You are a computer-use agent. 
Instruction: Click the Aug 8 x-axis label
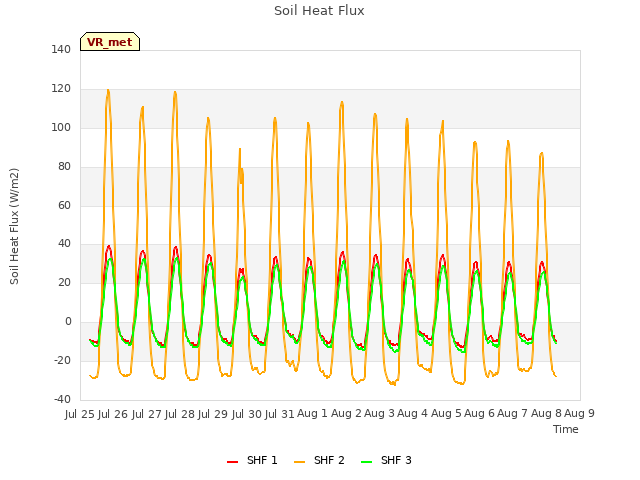(x=546, y=413)
